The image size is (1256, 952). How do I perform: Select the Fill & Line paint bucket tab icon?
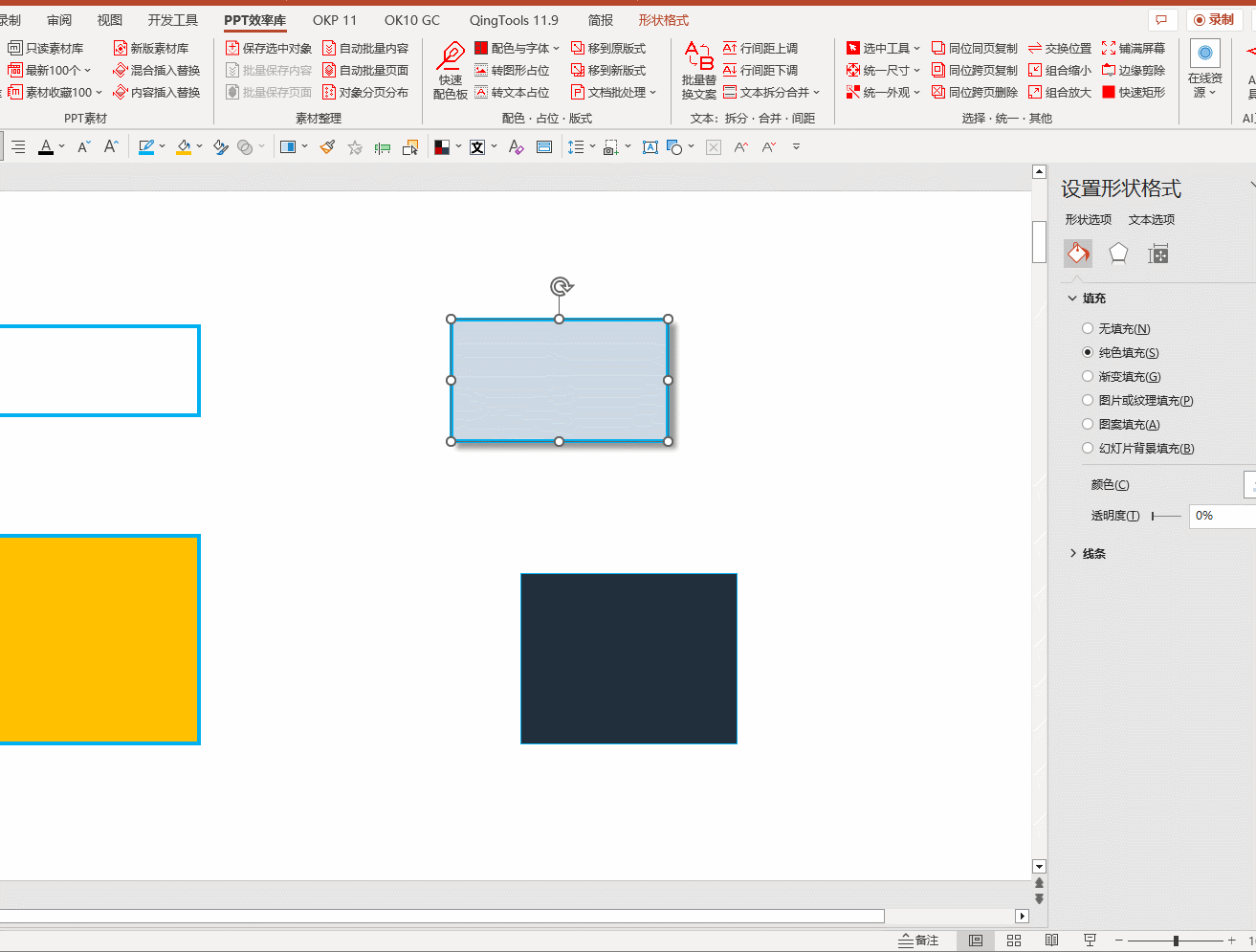1078,254
